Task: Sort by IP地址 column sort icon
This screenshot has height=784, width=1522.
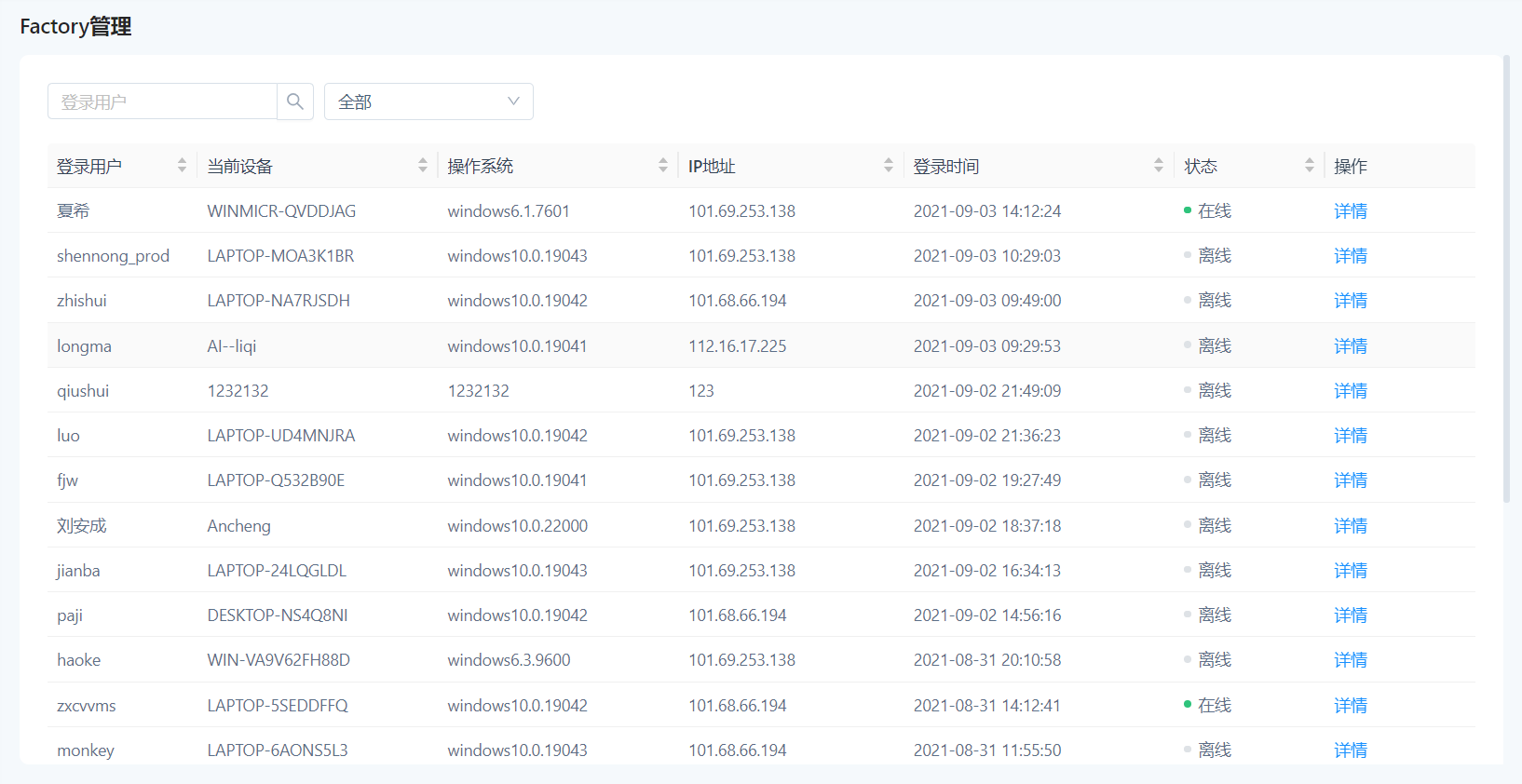Action: tap(889, 166)
